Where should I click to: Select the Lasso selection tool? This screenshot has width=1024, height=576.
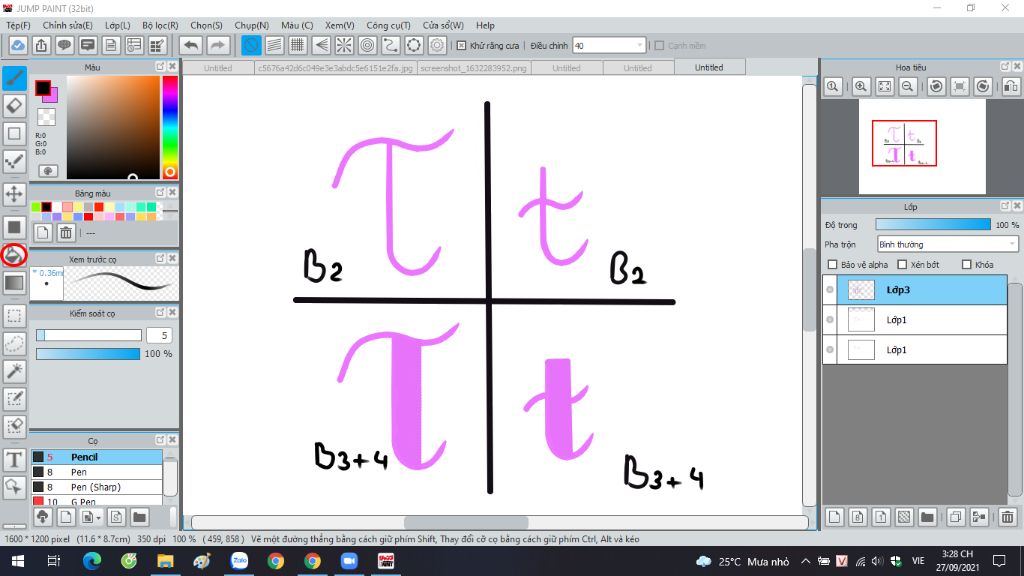14,344
